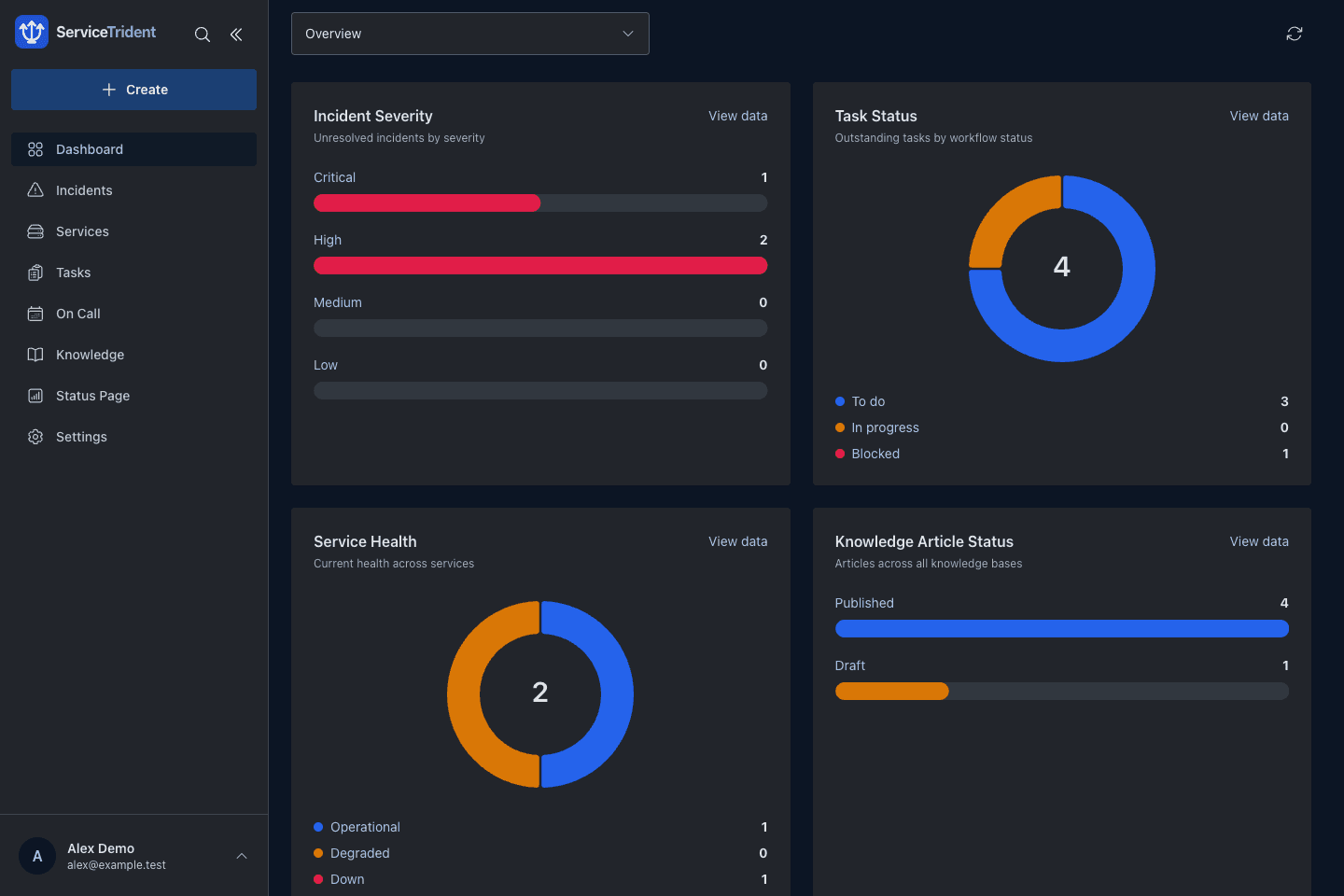Click orange Degraded legend dot
1344x896 pixels.
click(318, 853)
